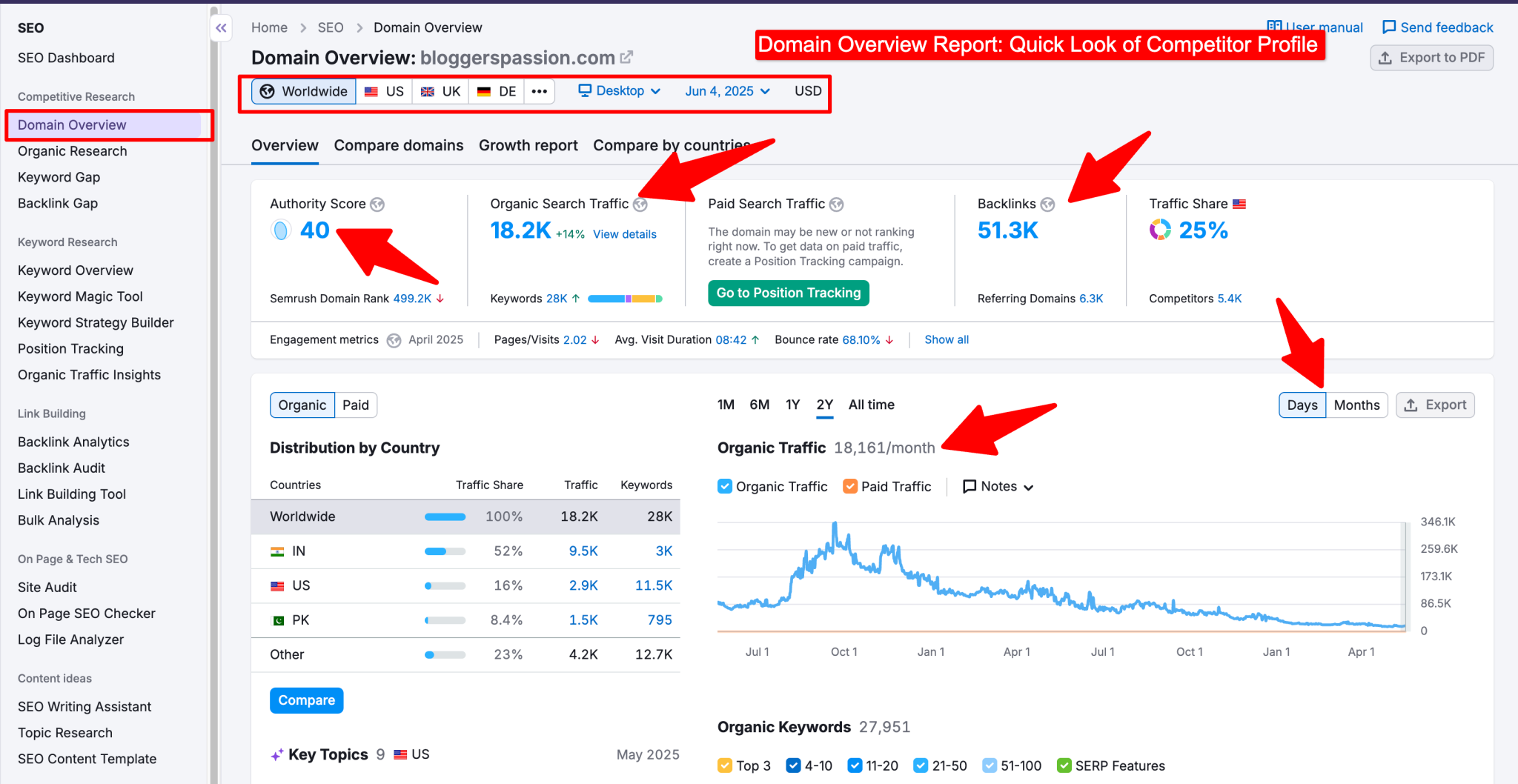Select the All time range
The height and width of the screenshot is (784, 1518).
point(872,405)
